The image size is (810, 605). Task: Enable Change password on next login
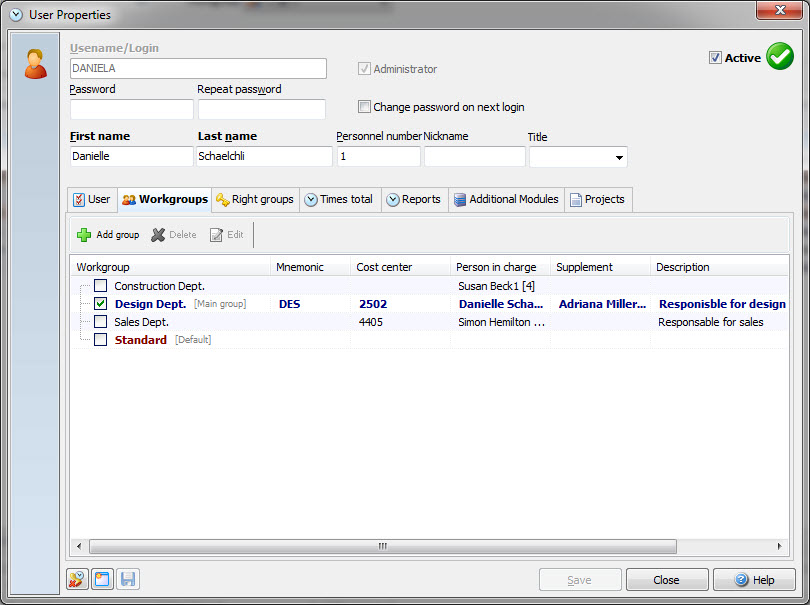tap(365, 107)
